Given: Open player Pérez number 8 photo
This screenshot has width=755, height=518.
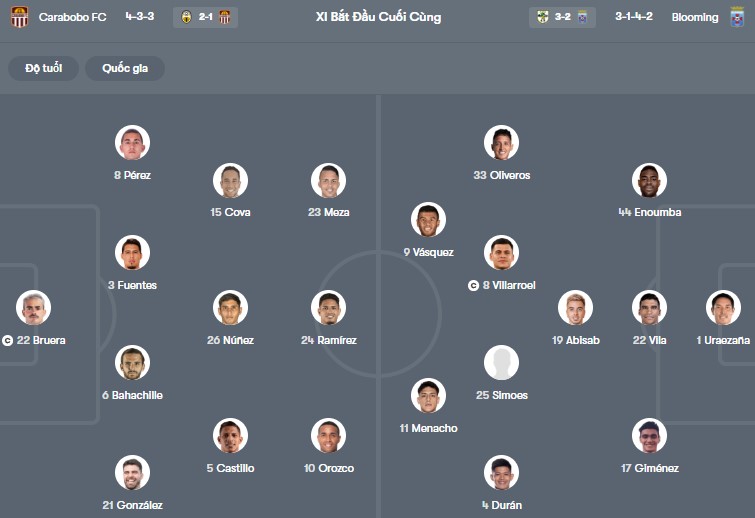Looking at the screenshot, I should pyautogui.click(x=132, y=143).
